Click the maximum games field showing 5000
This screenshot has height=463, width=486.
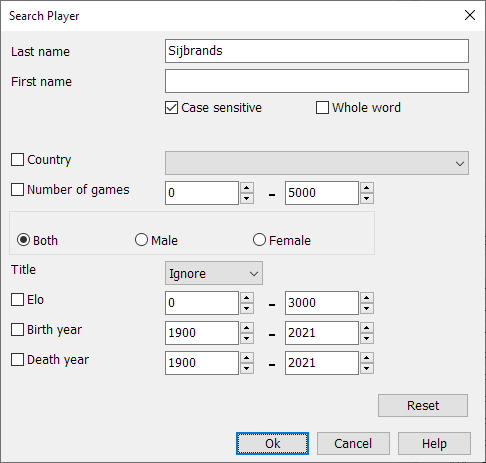(x=322, y=193)
